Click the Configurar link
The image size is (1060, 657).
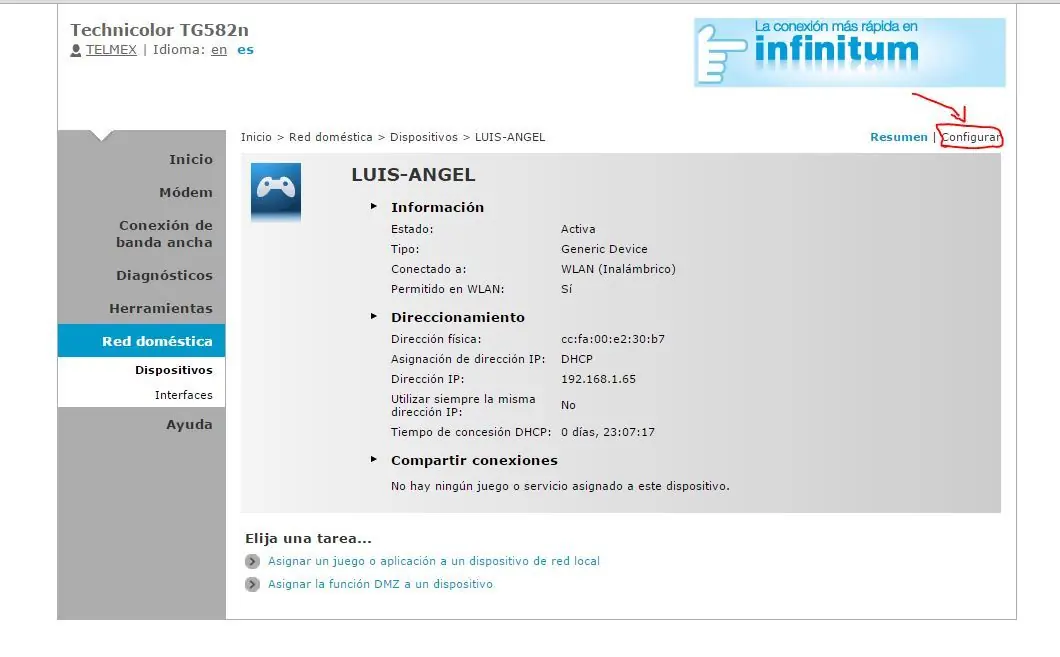click(x=971, y=137)
